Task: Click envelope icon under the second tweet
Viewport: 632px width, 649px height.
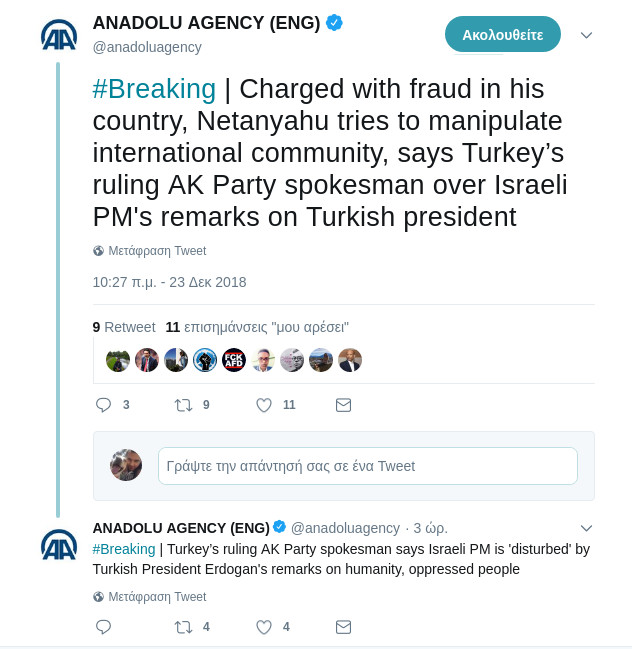Action: pos(343,627)
